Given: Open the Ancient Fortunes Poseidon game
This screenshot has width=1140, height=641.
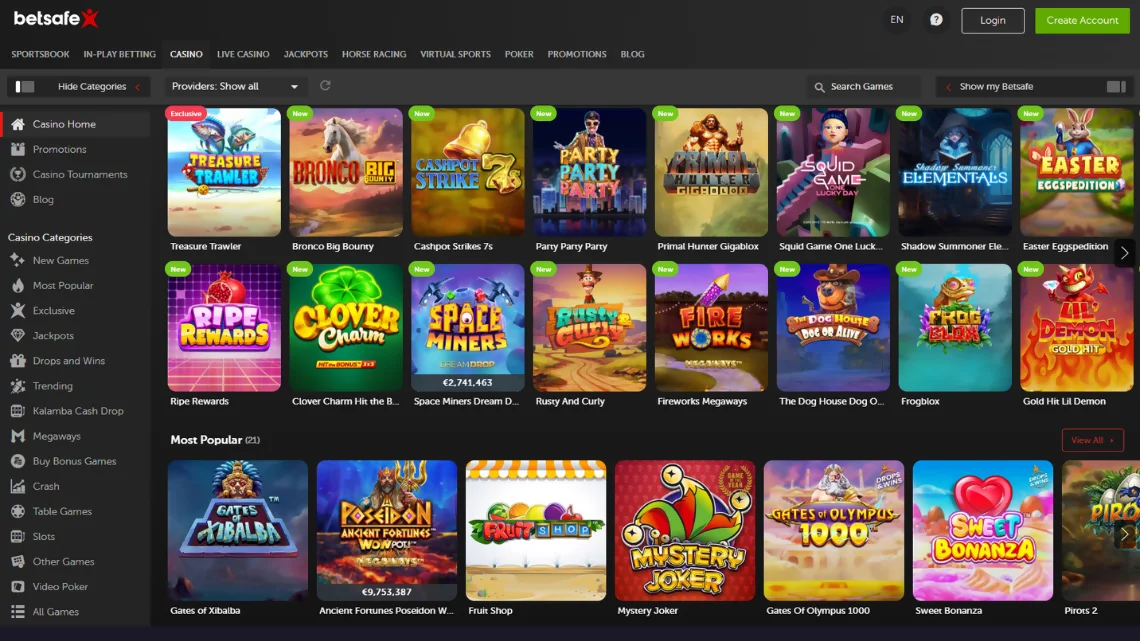Looking at the screenshot, I should click(387, 531).
